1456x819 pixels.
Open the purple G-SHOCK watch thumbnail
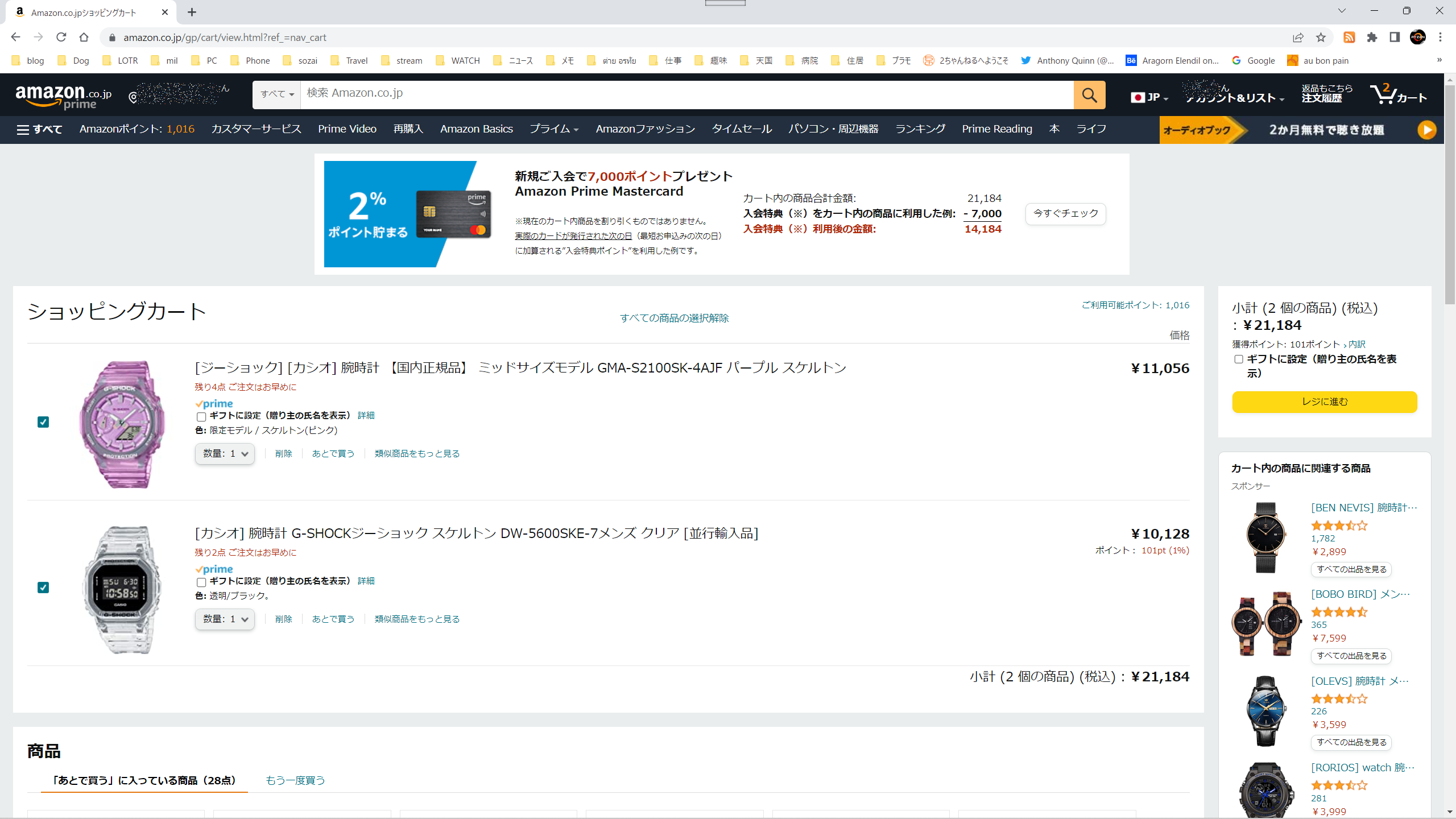pyautogui.click(x=122, y=424)
